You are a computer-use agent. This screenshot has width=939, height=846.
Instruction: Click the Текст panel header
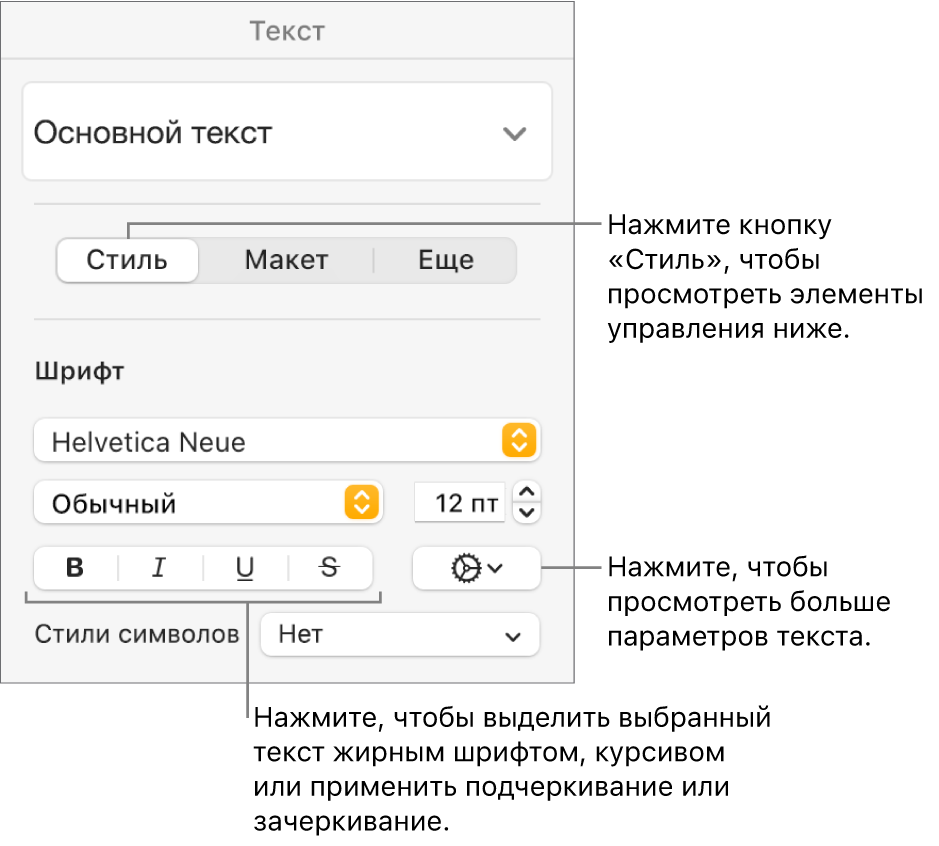(287, 31)
